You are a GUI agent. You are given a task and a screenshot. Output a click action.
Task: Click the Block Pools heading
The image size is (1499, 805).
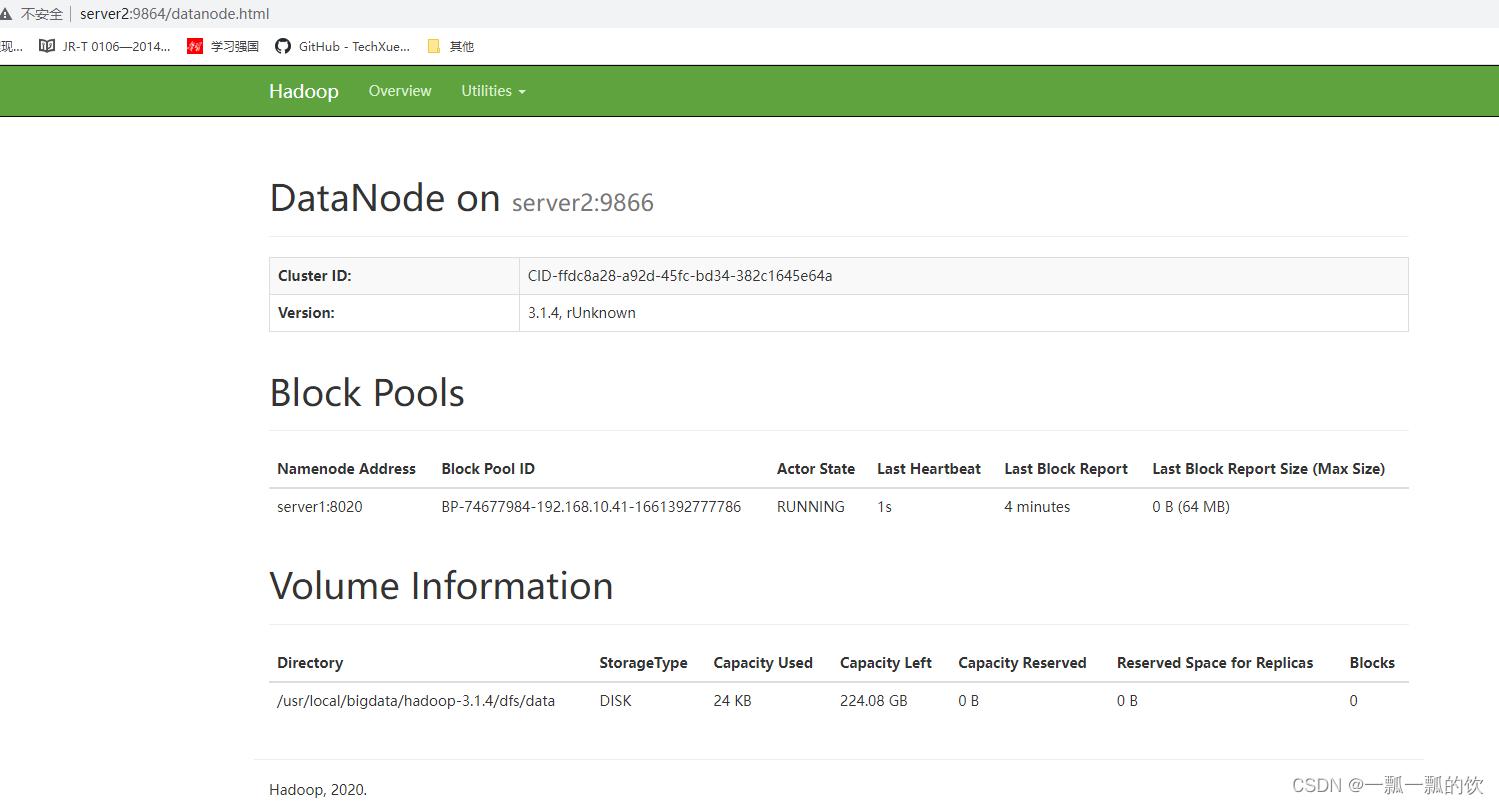(367, 393)
